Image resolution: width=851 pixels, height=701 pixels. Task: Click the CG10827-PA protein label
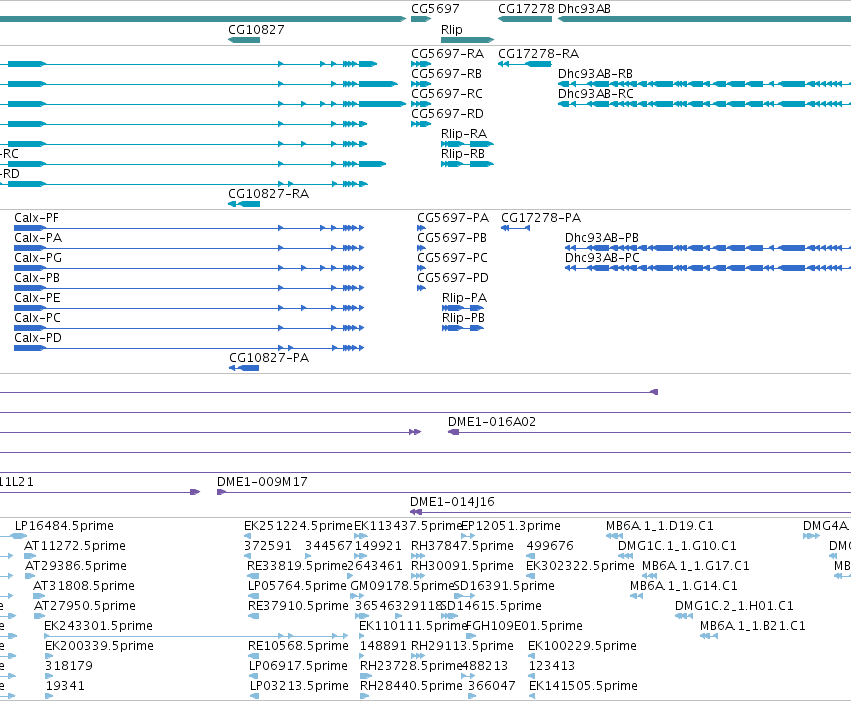[x=269, y=358]
